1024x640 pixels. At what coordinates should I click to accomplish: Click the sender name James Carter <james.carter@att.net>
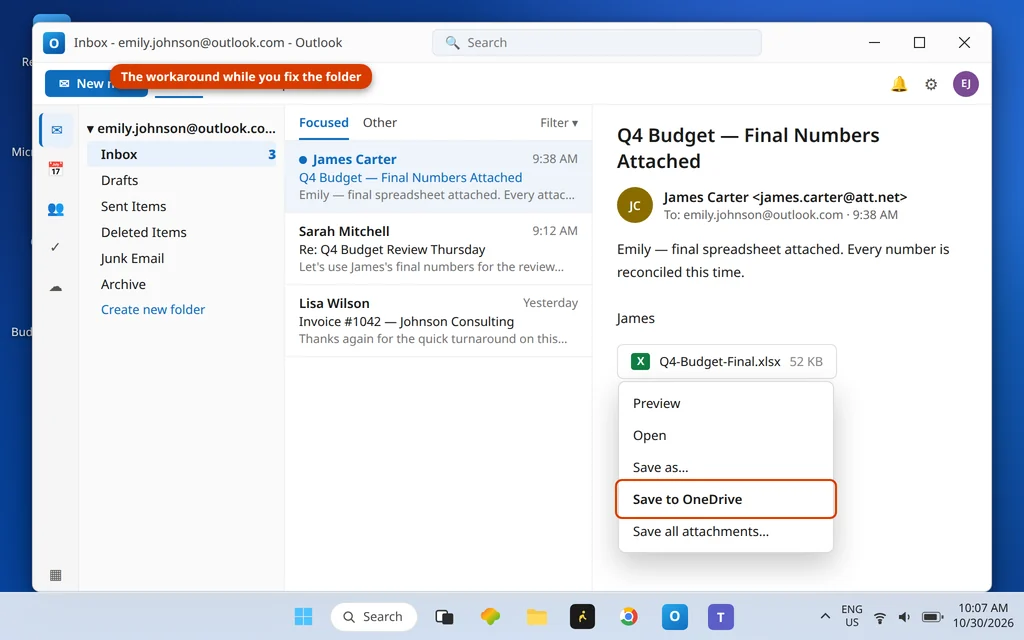click(785, 197)
